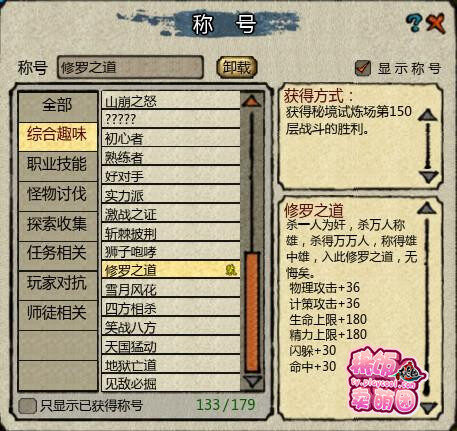Click the 称号 name field showing 修罗之道
The width and height of the screenshot is (457, 431).
[x=130, y=68]
